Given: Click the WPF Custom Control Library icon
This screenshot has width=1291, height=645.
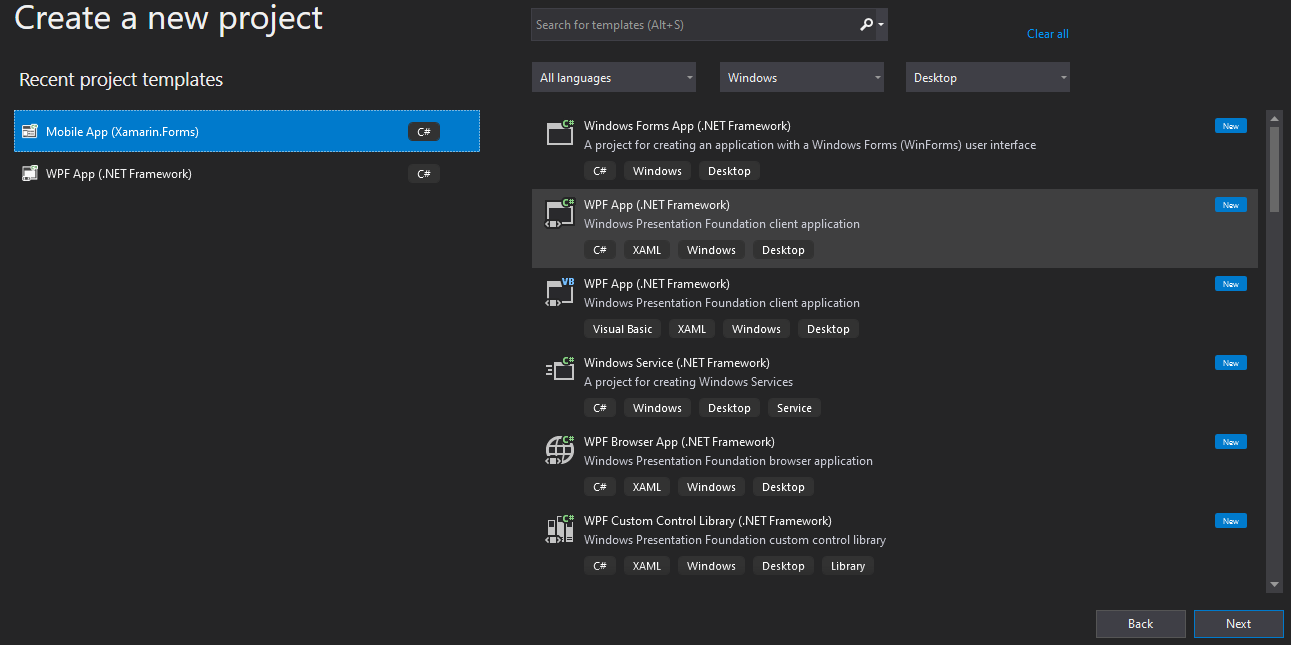Looking at the screenshot, I should coord(560,528).
